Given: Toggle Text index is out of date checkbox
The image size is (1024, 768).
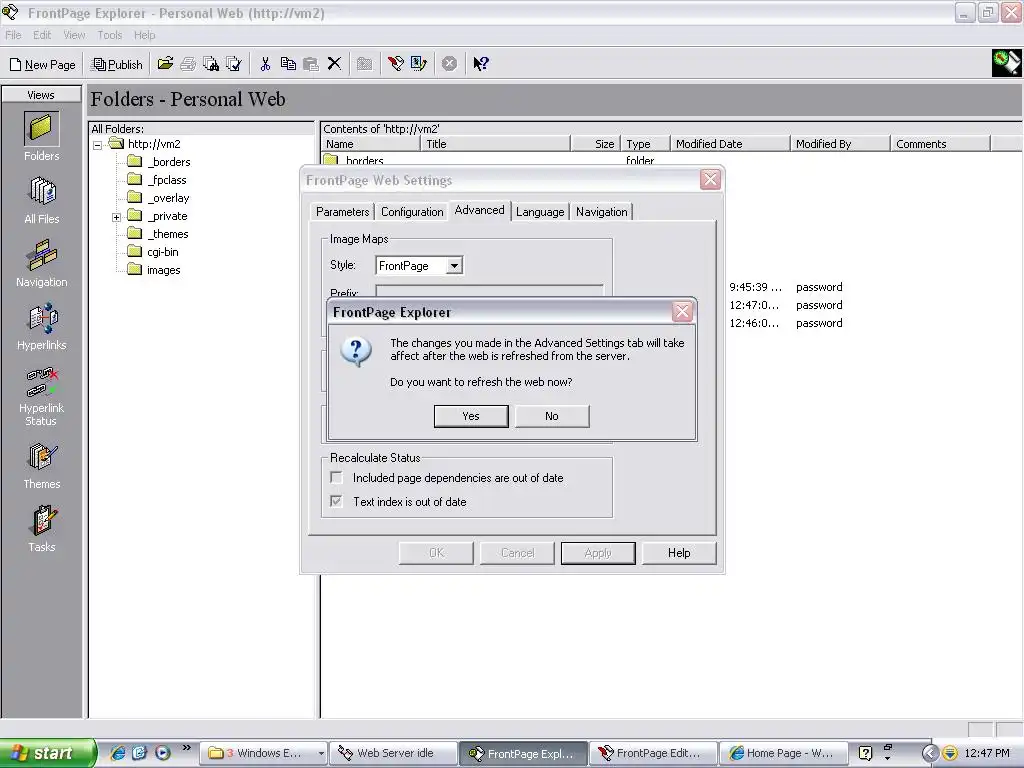Looking at the screenshot, I should coord(336,501).
